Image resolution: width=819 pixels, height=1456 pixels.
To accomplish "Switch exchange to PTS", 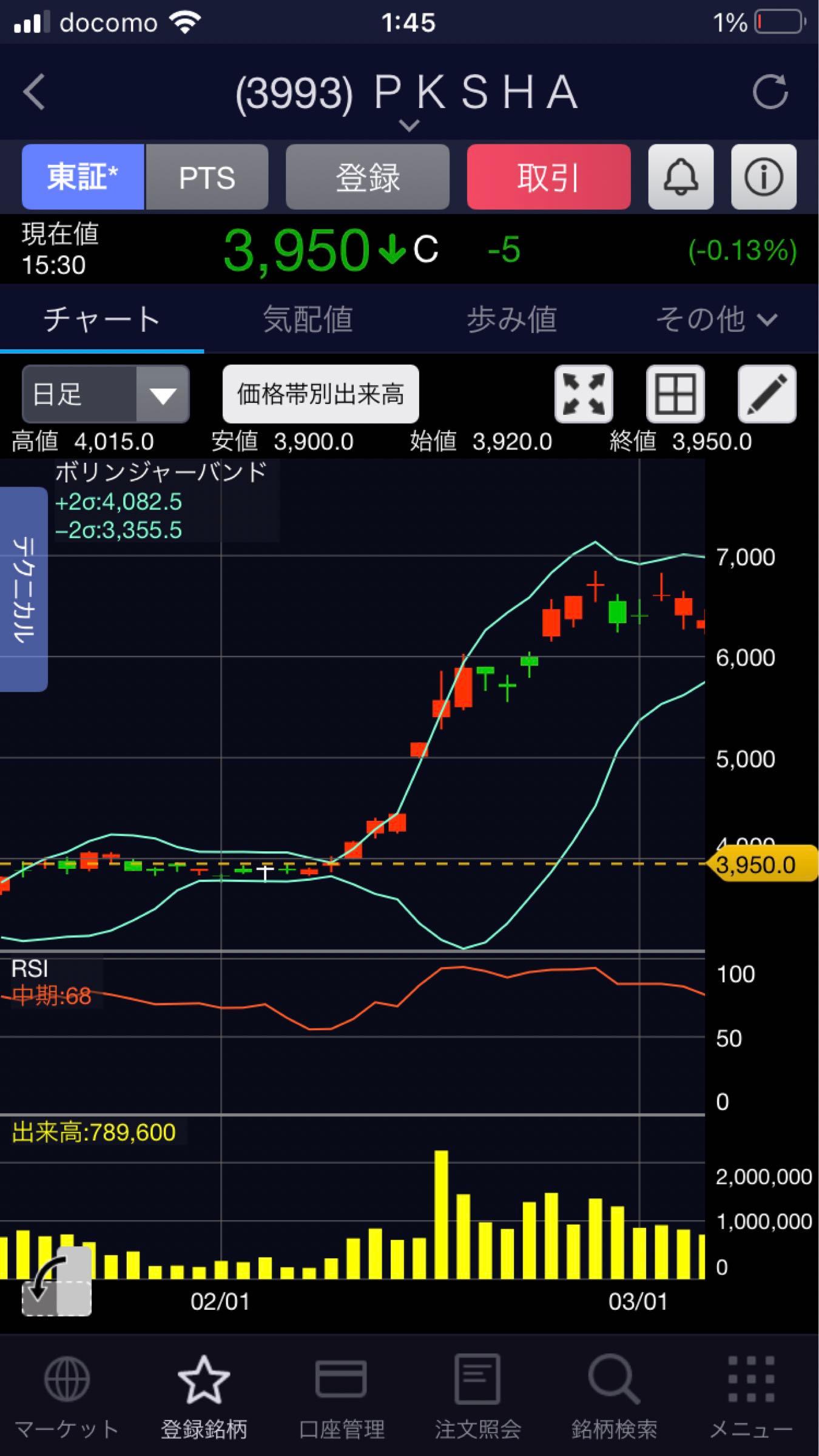I will pyautogui.click(x=207, y=177).
